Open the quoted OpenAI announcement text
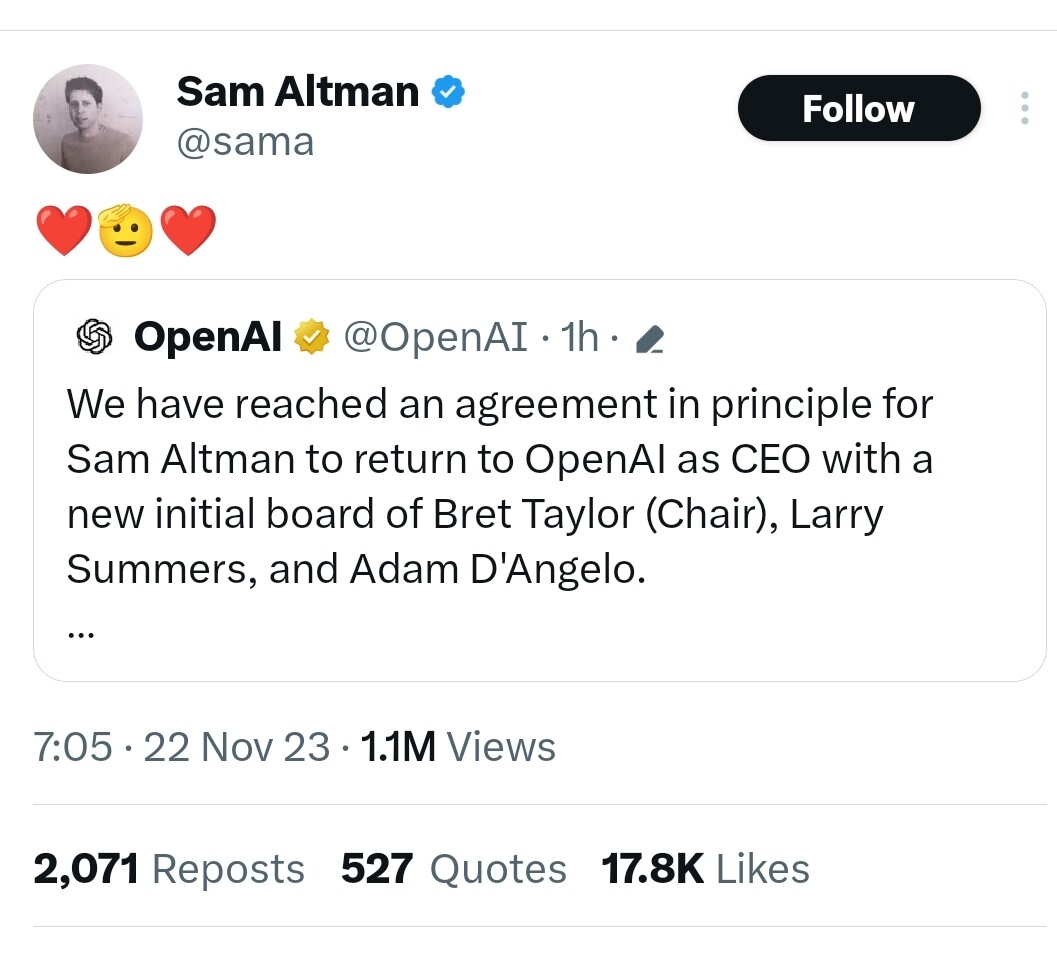 500,486
